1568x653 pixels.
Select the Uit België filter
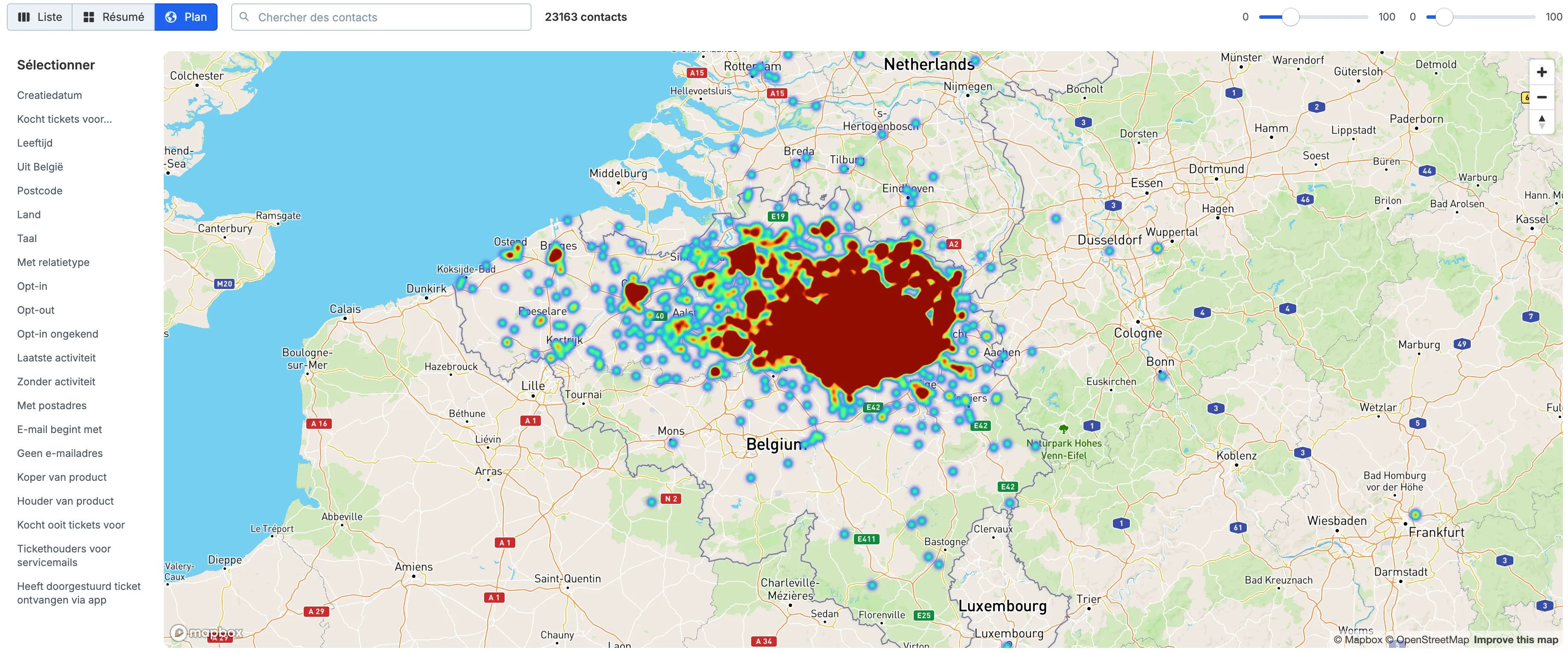pyautogui.click(x=40, y=167)
